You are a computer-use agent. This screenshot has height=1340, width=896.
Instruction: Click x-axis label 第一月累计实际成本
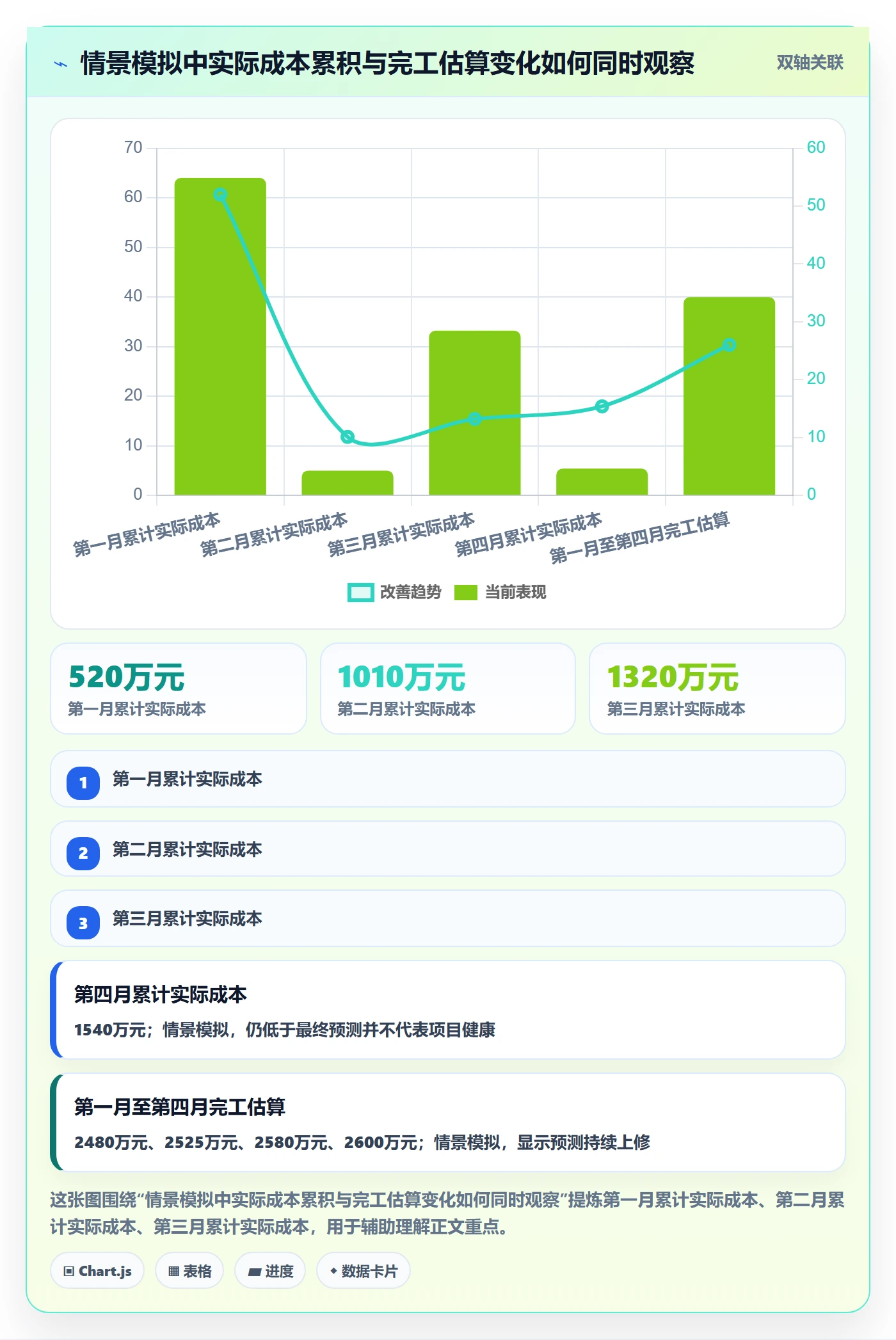point(147,534)
